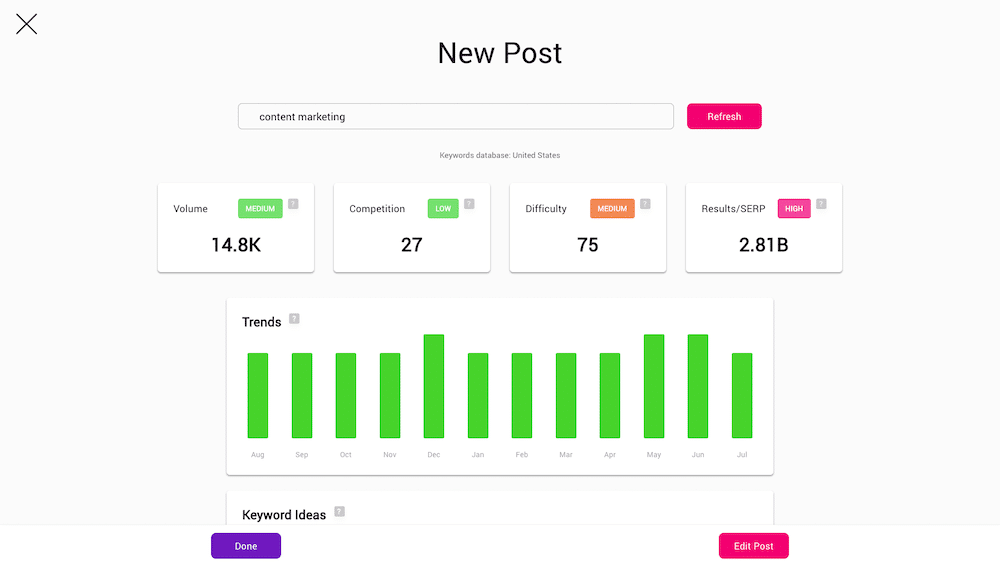Click the Mar bar in Trends chart
The image size is (1000, 563).
[566, 395]
